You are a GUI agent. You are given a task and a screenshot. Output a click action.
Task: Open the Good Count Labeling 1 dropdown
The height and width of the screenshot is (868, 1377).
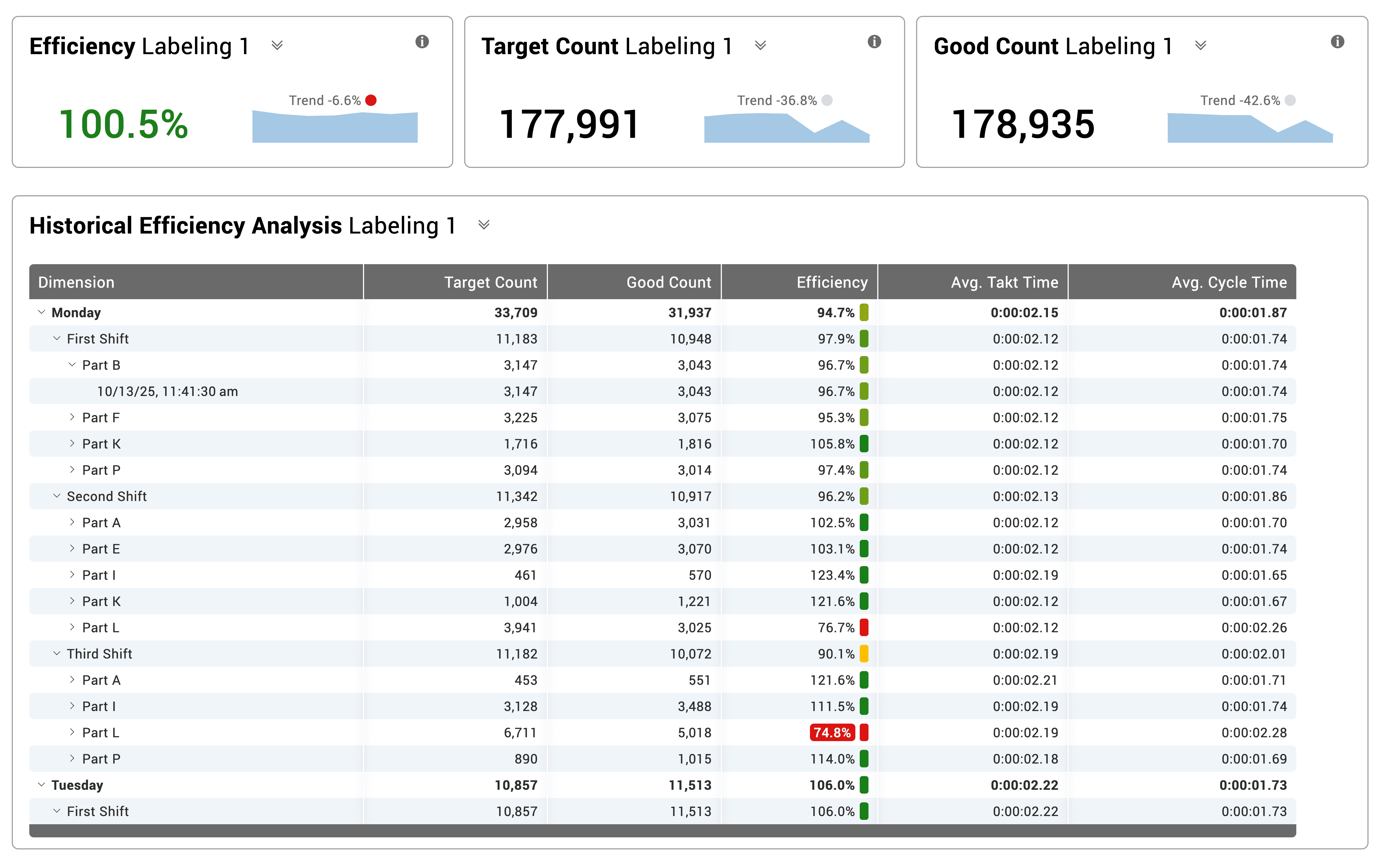1201,46
